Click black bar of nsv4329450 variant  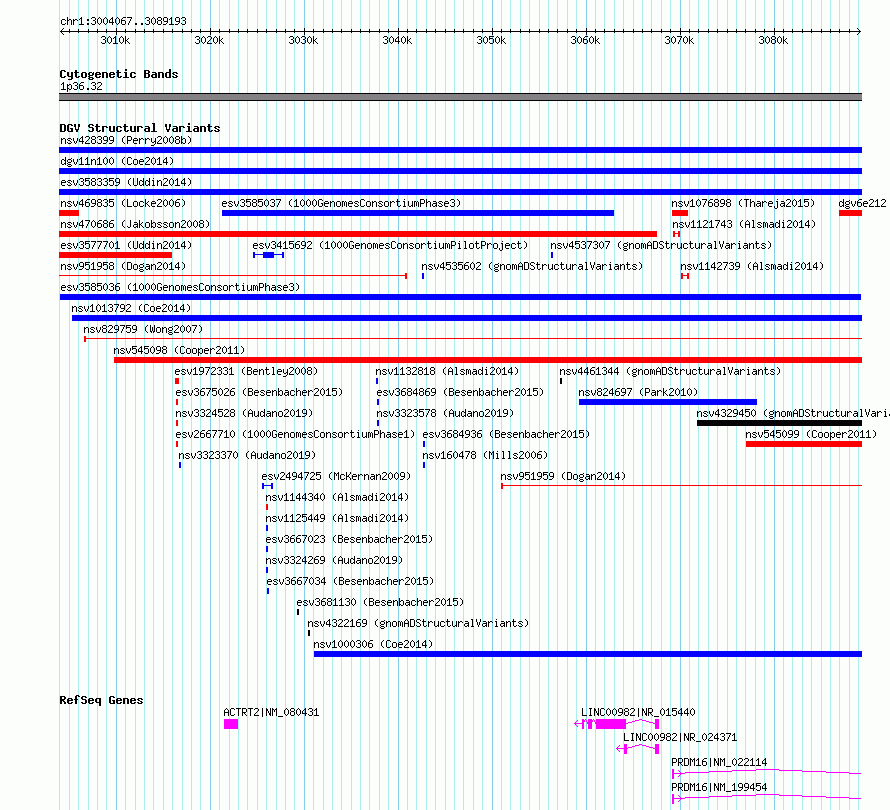click(x=779, y=423)
